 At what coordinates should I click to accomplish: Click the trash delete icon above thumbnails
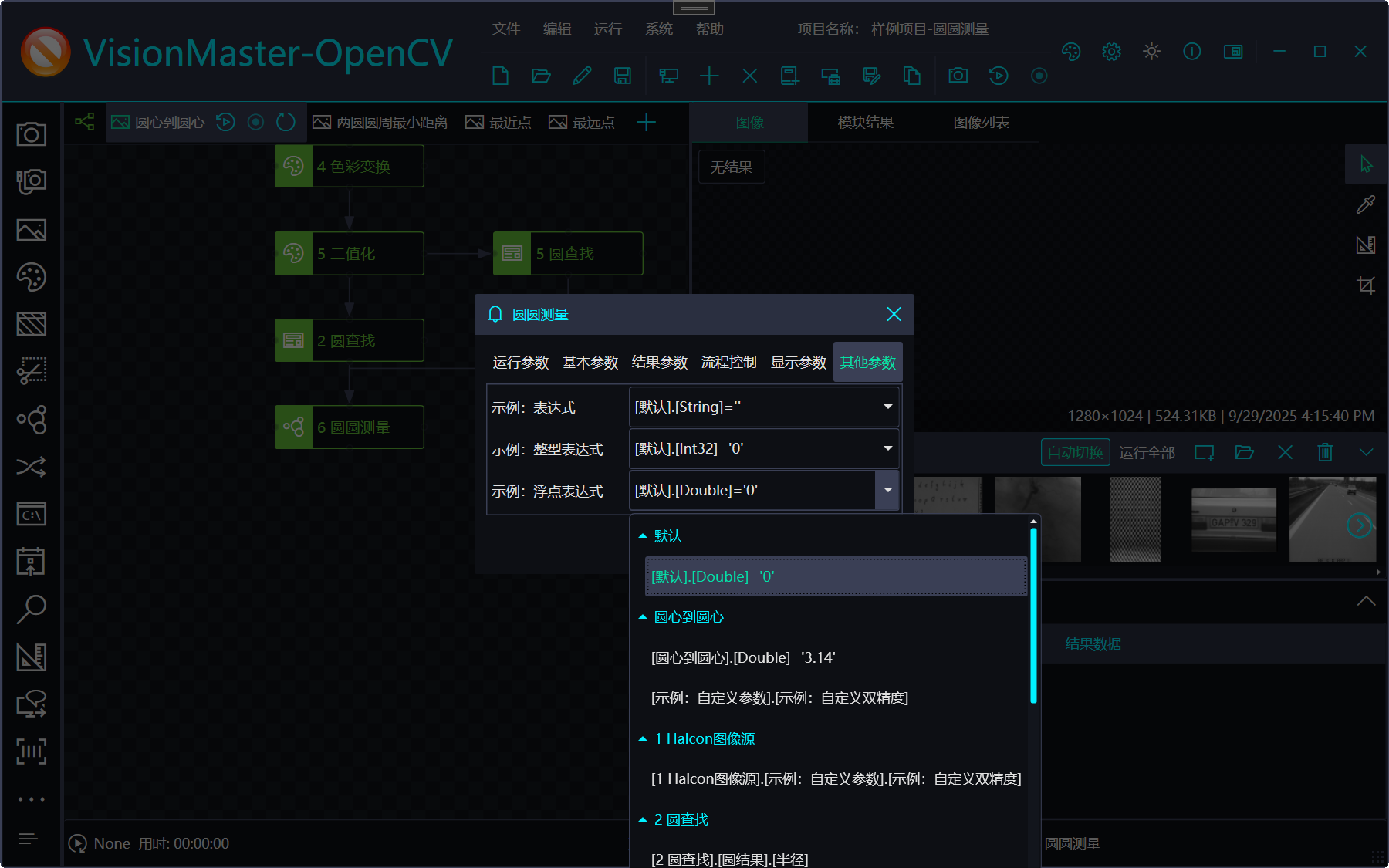click(1325, 452)
